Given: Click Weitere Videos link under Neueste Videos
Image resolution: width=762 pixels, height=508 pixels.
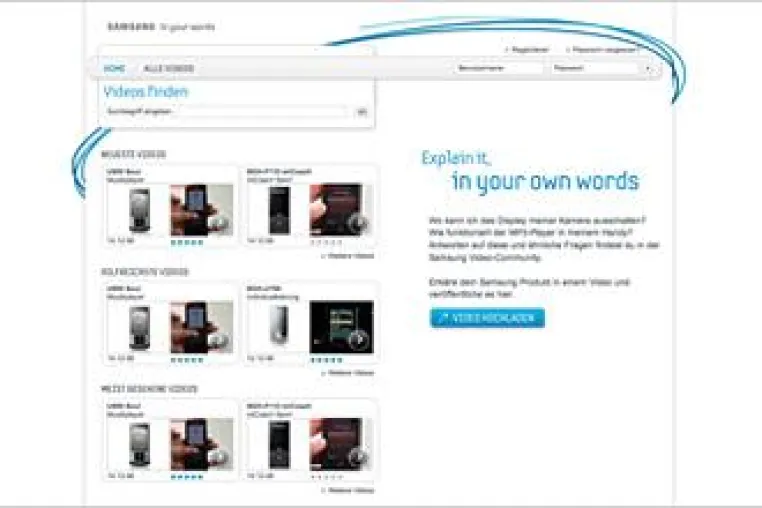Looking at the screenshot, I should 348,256.
